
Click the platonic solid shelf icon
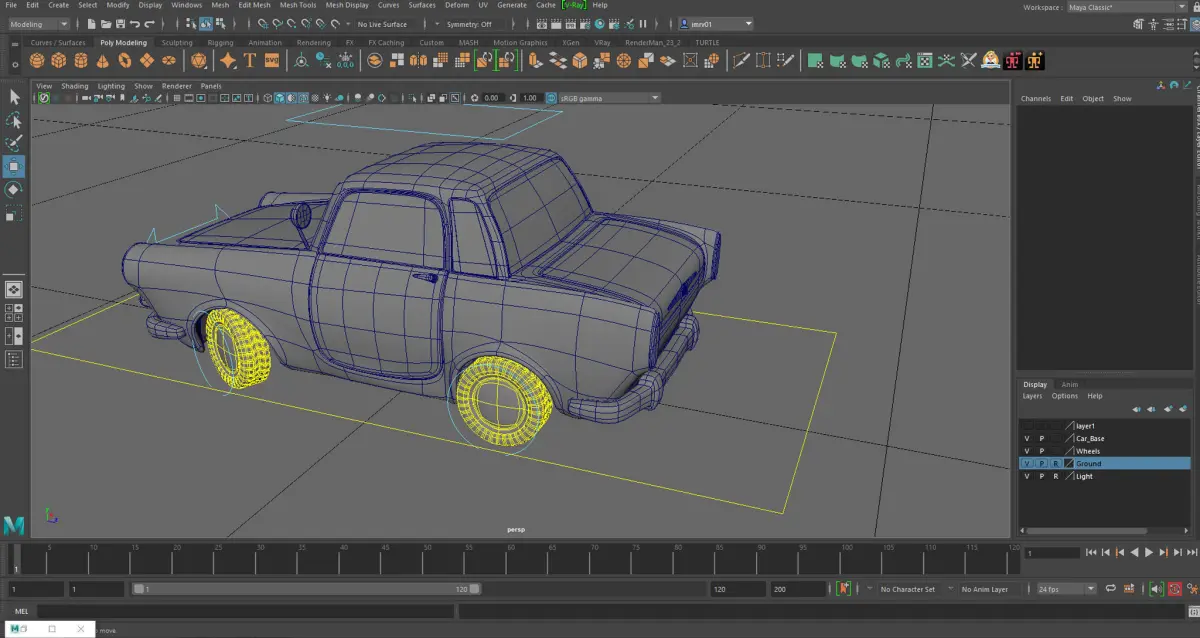coord(199,61)
